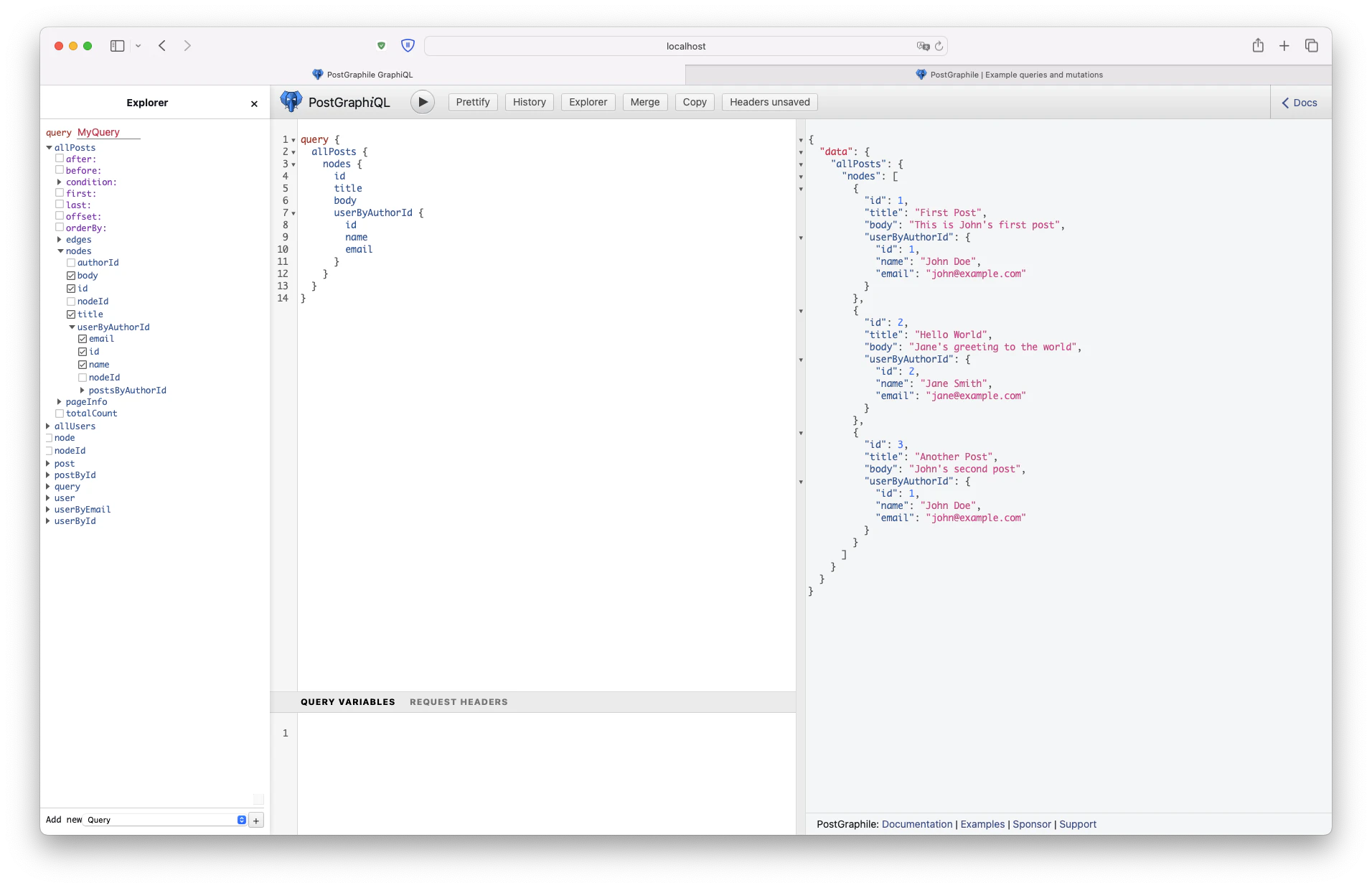This screenshot has height=888, width=1372.
Task: Check the nodeId field under nodes
Action: [x=72, y=301]
